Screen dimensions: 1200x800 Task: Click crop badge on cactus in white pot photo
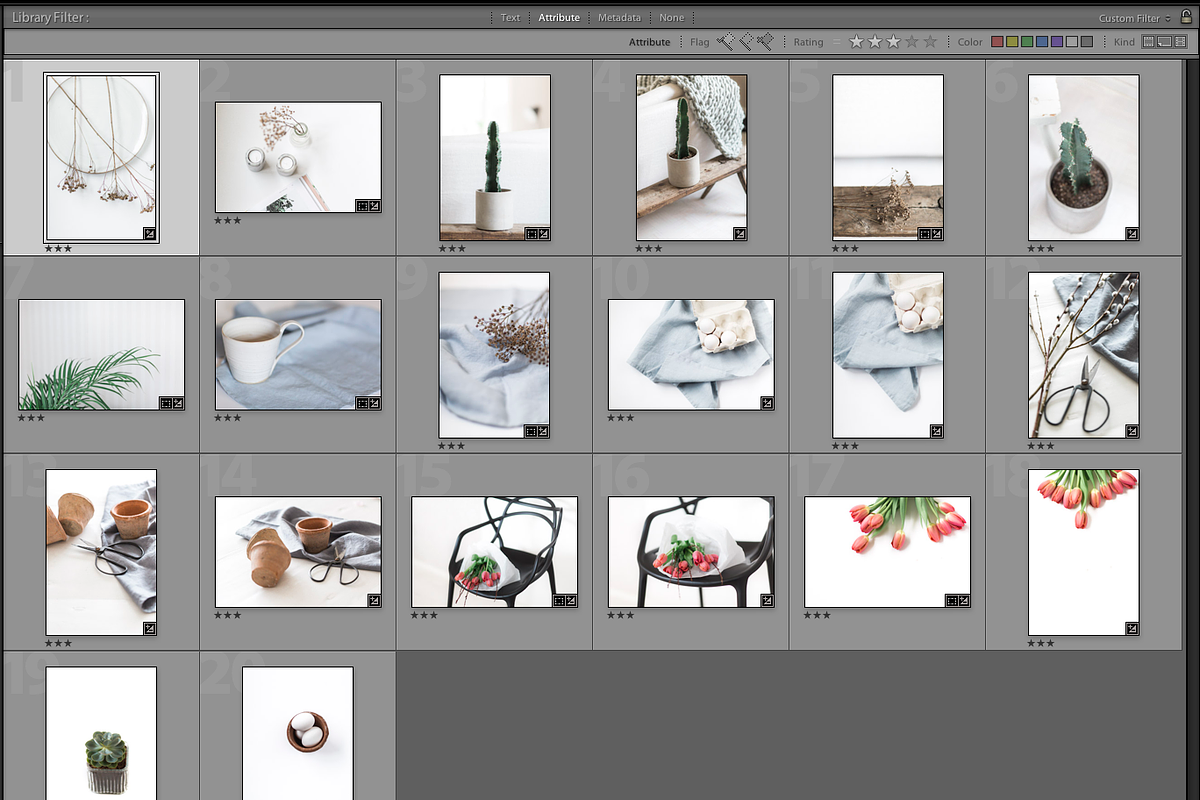point(531,234)
